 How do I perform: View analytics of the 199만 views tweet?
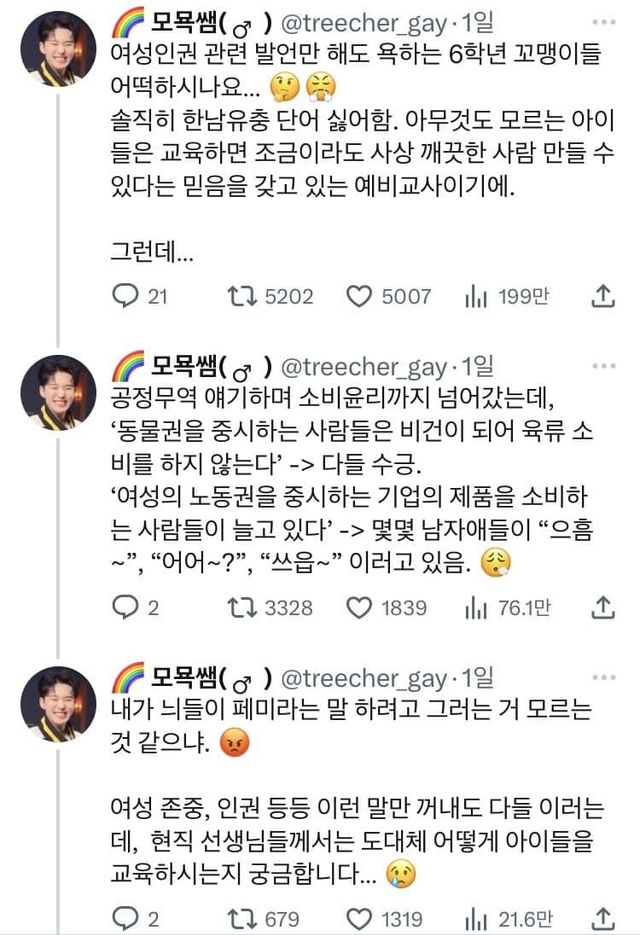(x=474, y=296)
